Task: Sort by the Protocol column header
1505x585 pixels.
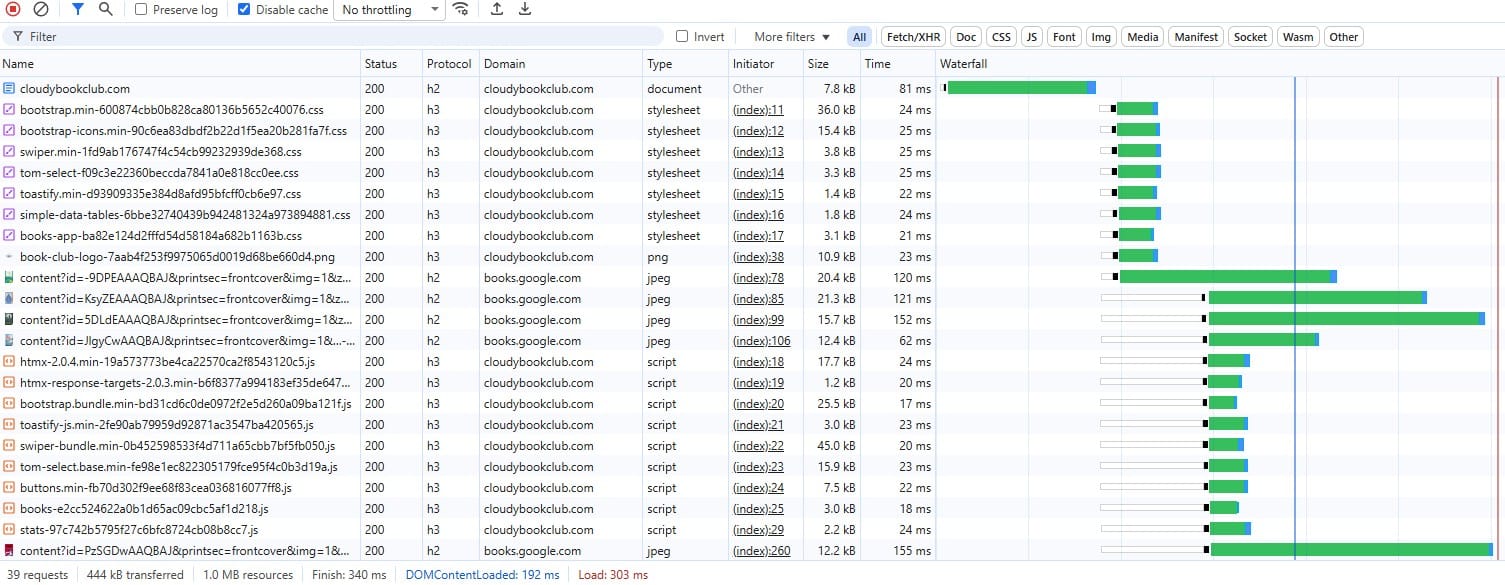Action: 451,64
